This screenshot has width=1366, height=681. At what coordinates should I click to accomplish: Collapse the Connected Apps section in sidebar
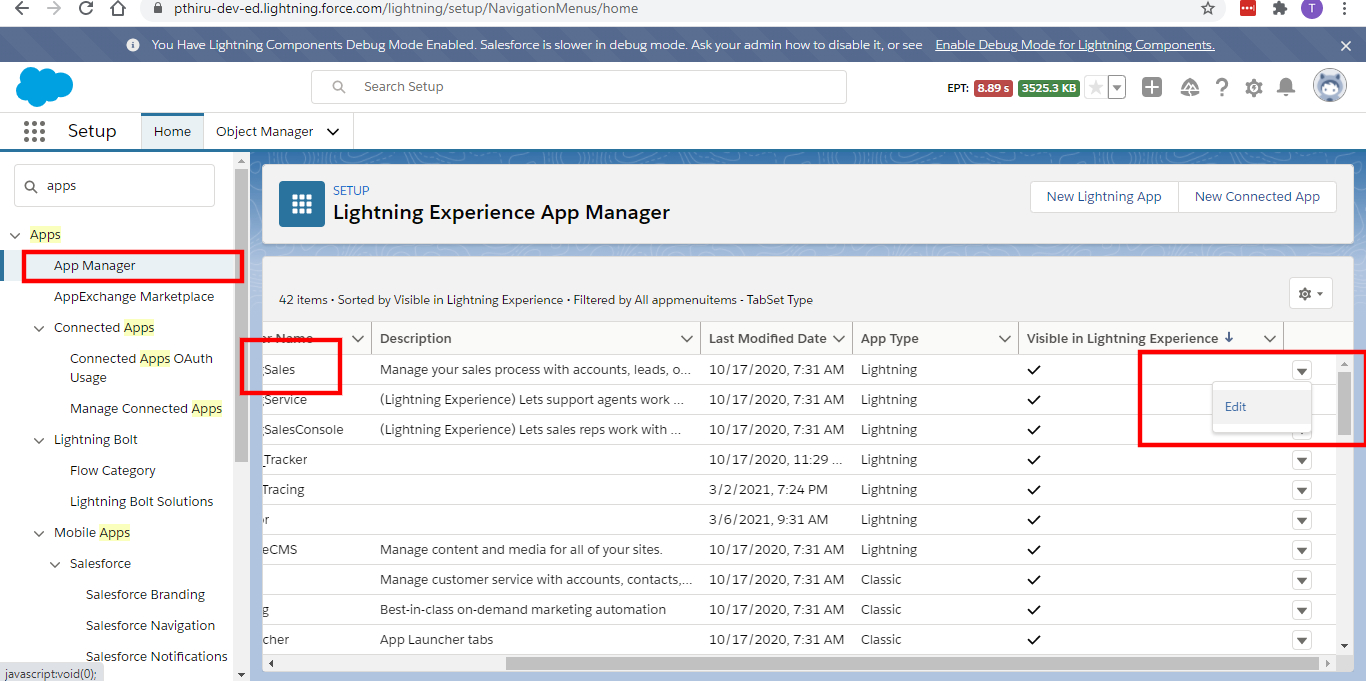pyautogui.click(x=39, y=327)
